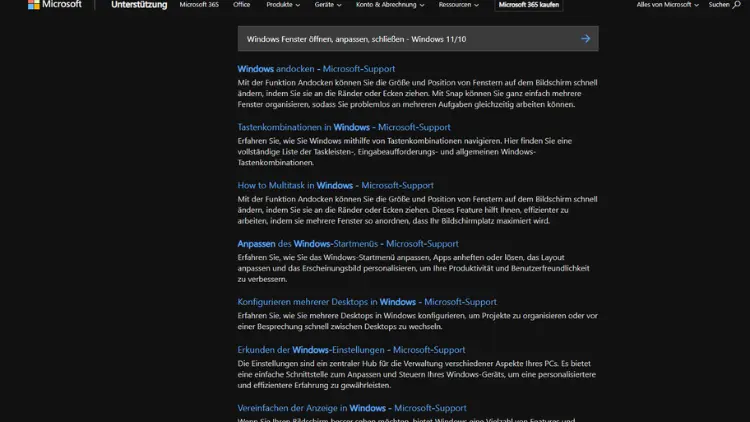Screen dimensions: 750x422
Task: Open 'Tastenkombinationen in Windows' result
Action: 343,127
